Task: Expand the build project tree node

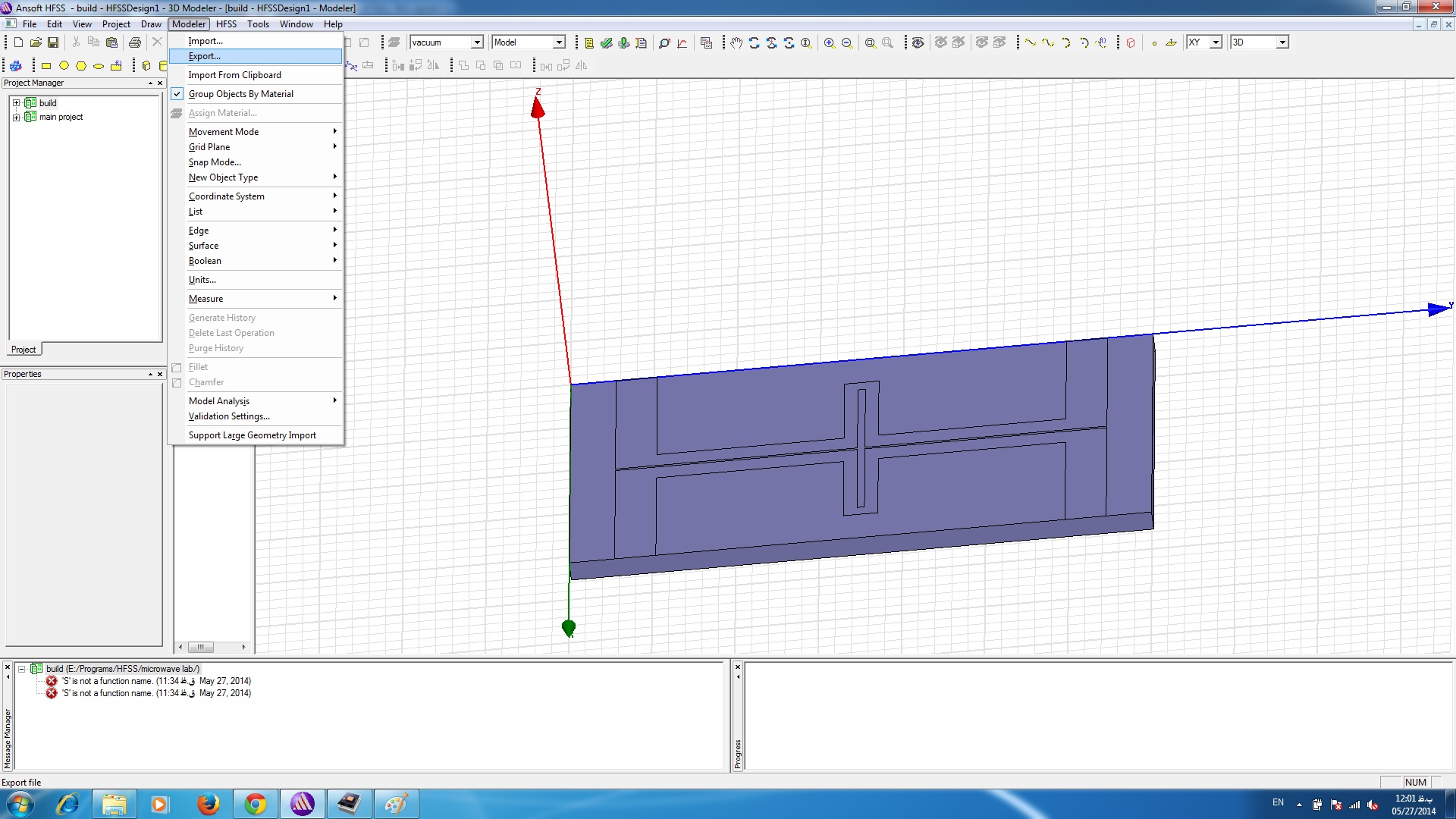Action: [16, 103]
